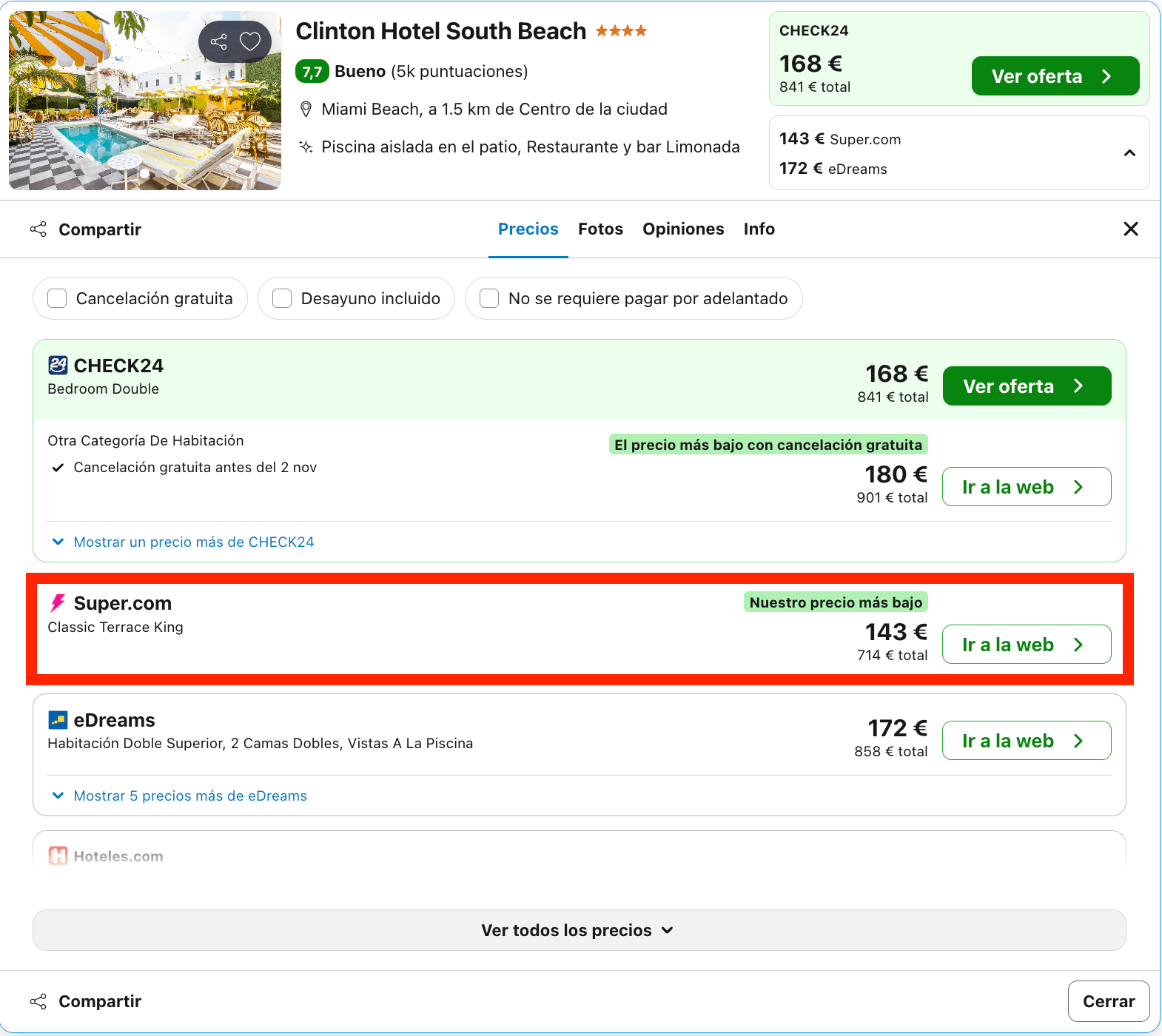The width and height of the screenshot is (1162, 1036).
Task: Enable the Desayuno incluido filter
Action: 282,298
